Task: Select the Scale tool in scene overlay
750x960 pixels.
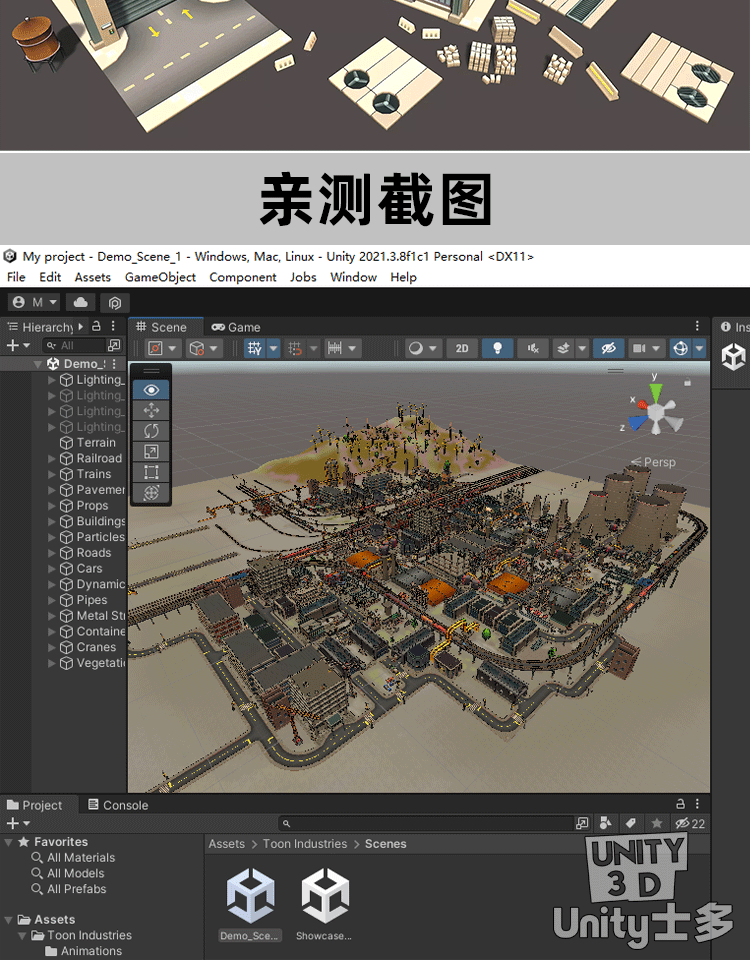Action: (151, 452)
